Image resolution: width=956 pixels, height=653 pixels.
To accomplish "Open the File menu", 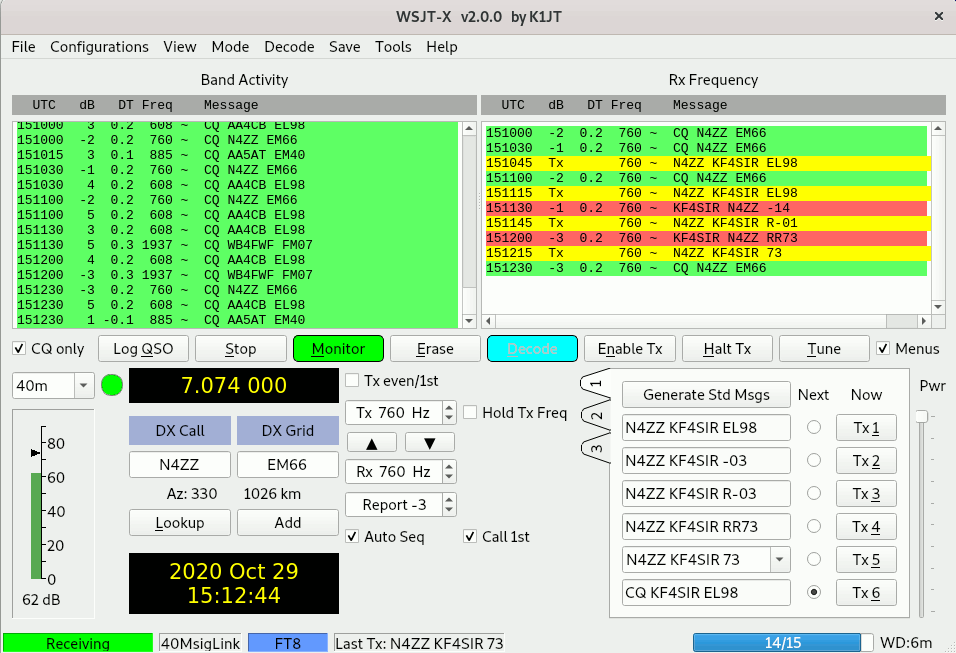I will [23, 47].
